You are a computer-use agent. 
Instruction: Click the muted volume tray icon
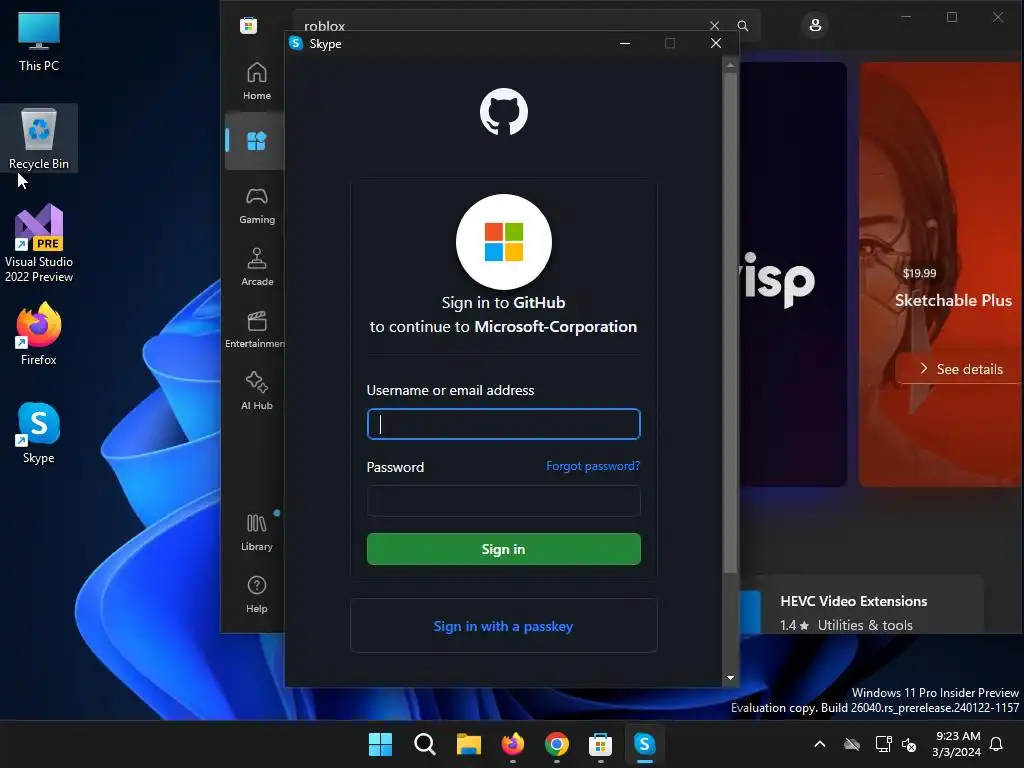[x=908, y=744]
